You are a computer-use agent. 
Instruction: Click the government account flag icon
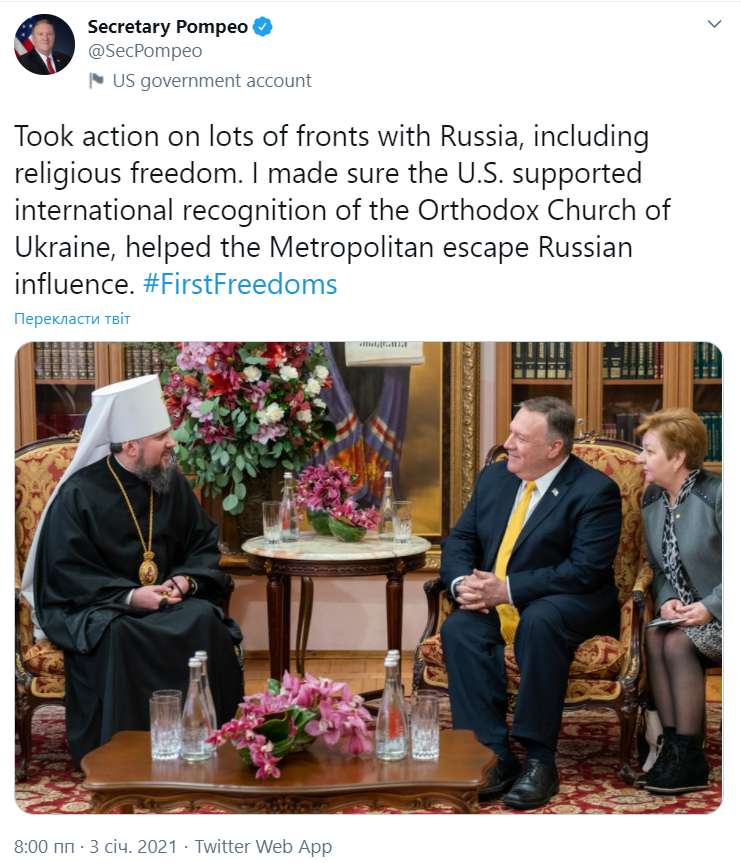(96, 81)
